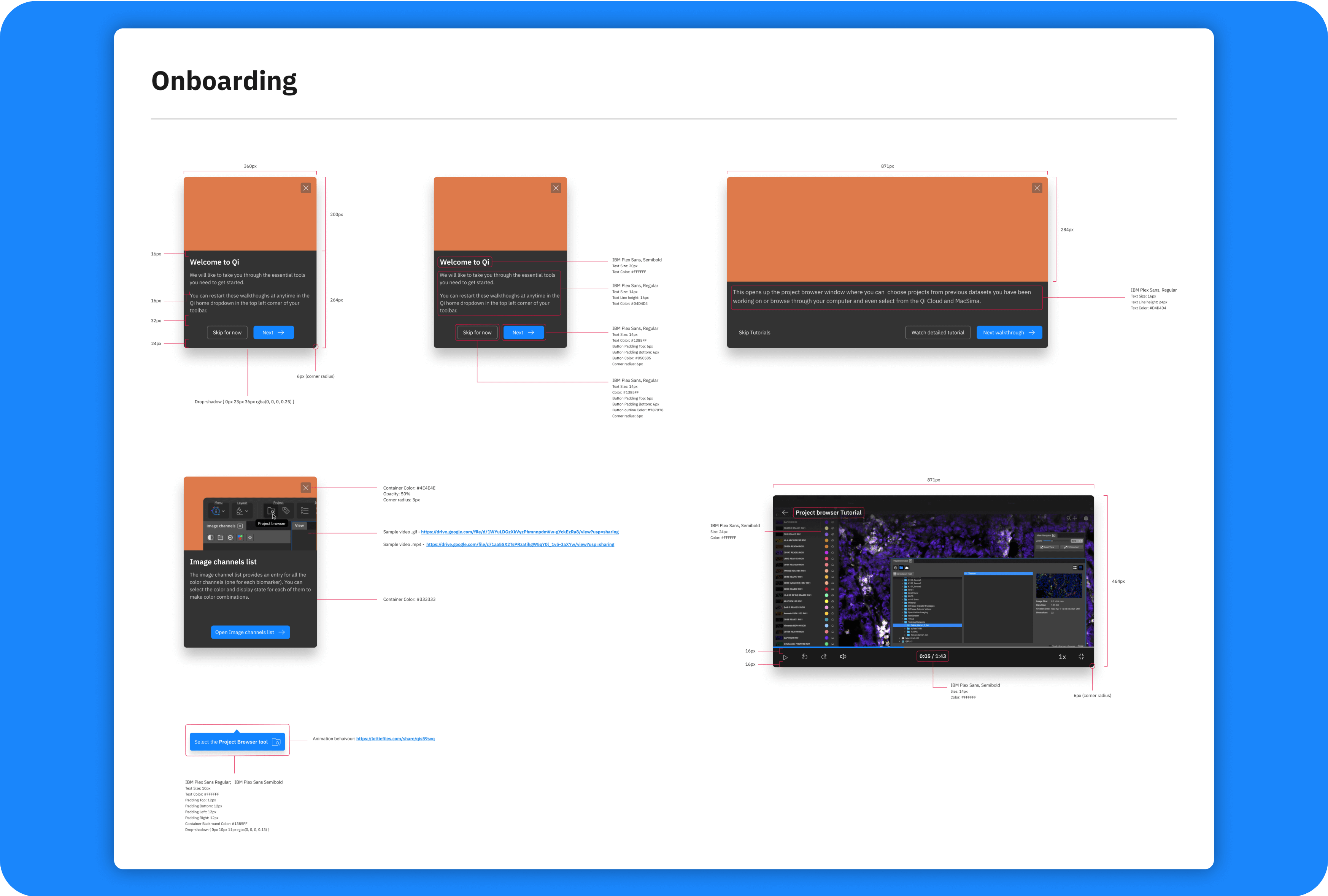Toggle visibility of Vimentin REA409 ROI1 channel

[x=832, y=625]
